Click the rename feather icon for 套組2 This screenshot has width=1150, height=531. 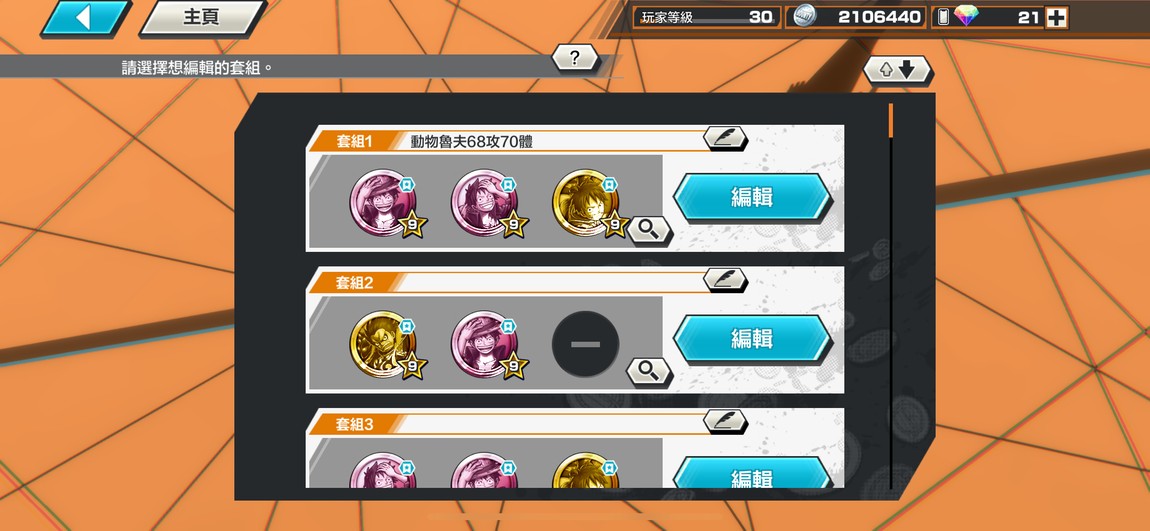725,279
